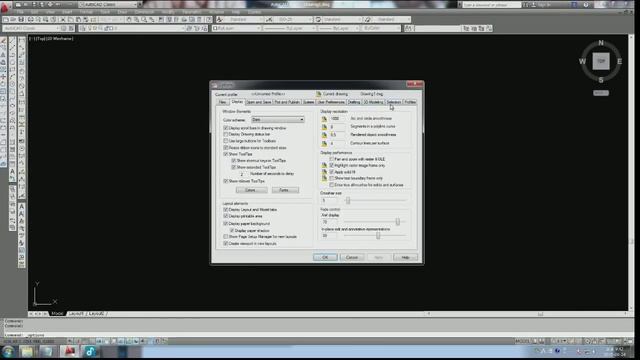
Task: Click the Dimension Style icon beside ISO-25
Action: 269,20
